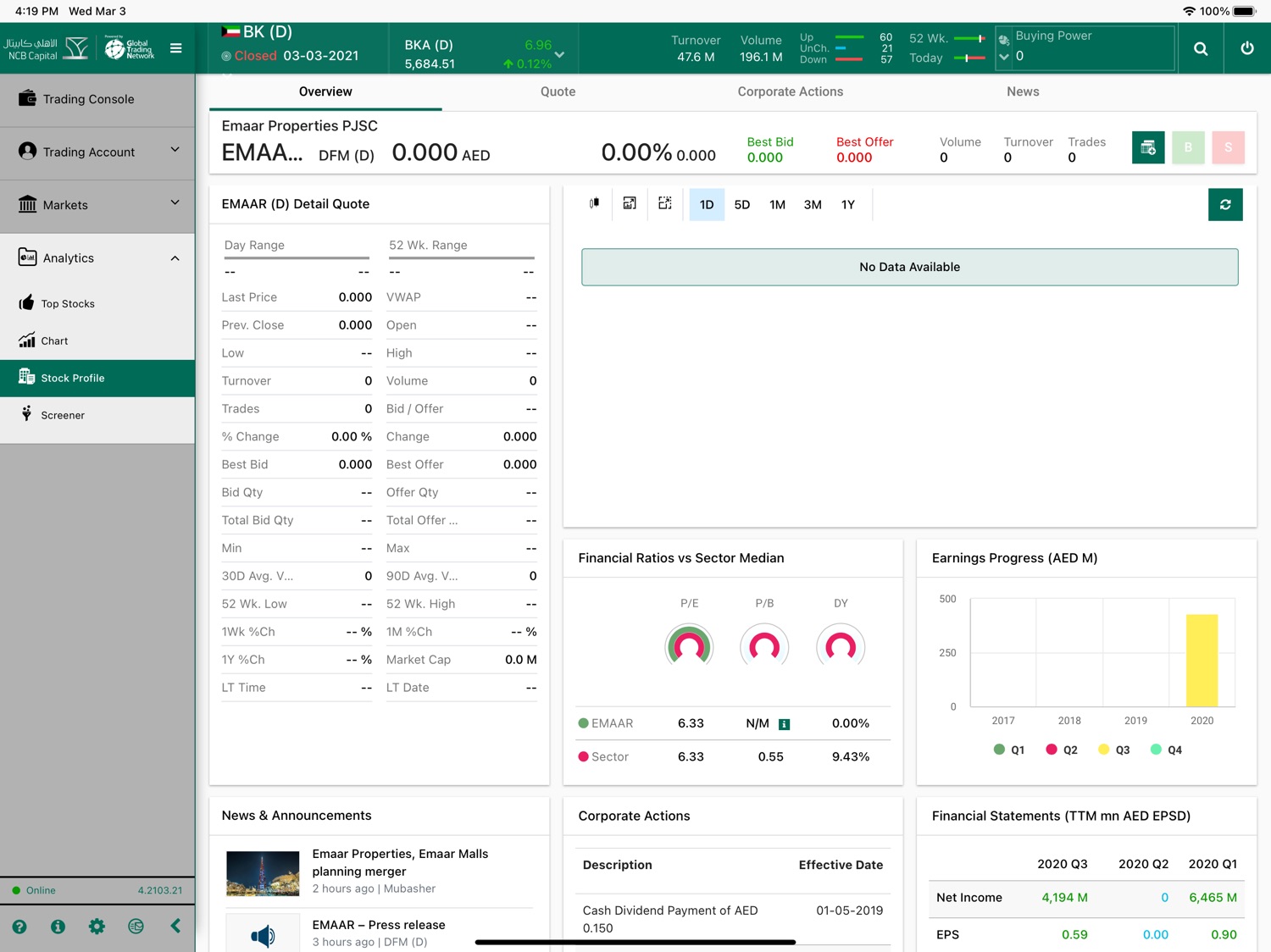Click the Online connection status
Viewport: 1271px width, 952px height.
pyautogui.click(x=34, y=890)
